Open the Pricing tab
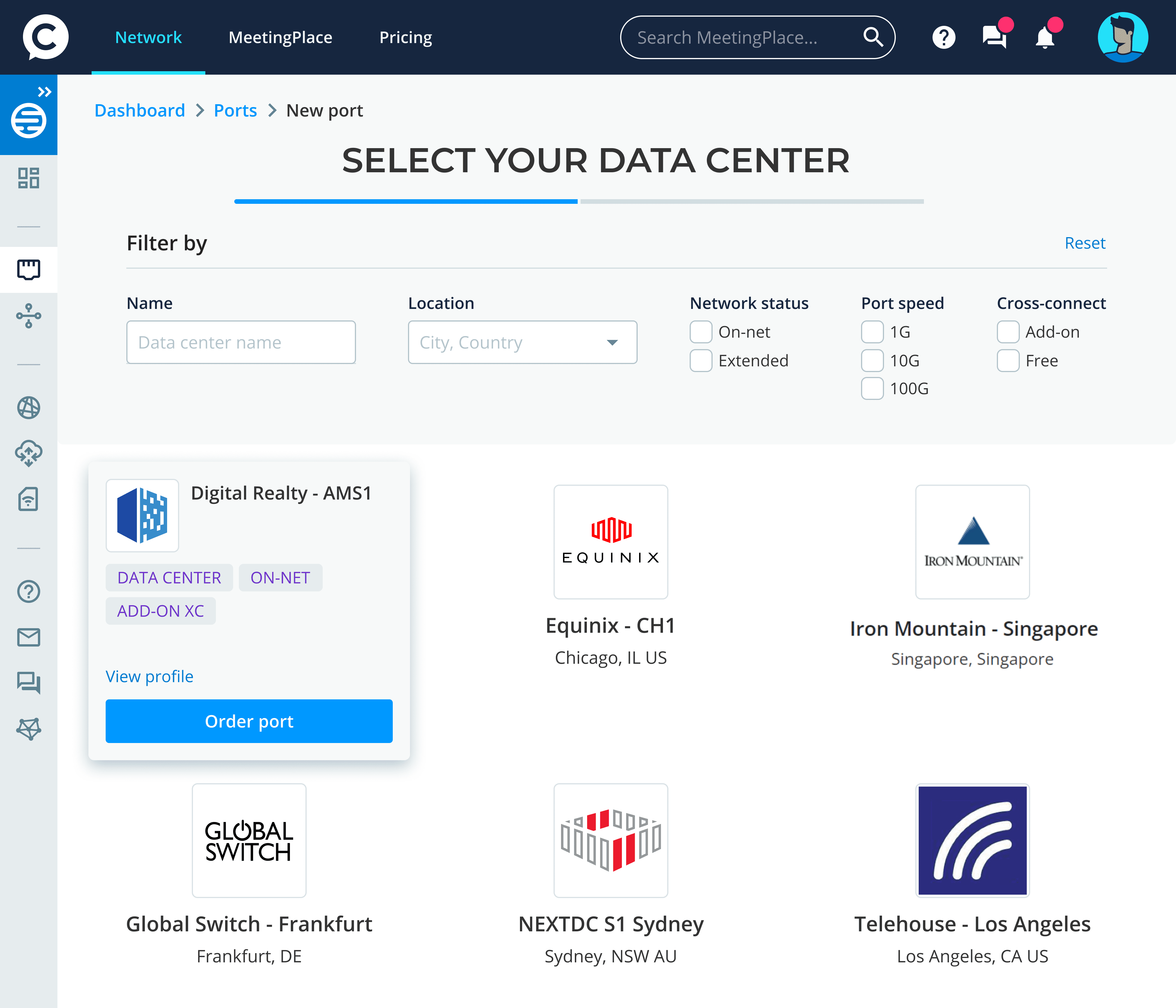The image size is (1176, 1008). pyautogui.click(x=405, y=37)
